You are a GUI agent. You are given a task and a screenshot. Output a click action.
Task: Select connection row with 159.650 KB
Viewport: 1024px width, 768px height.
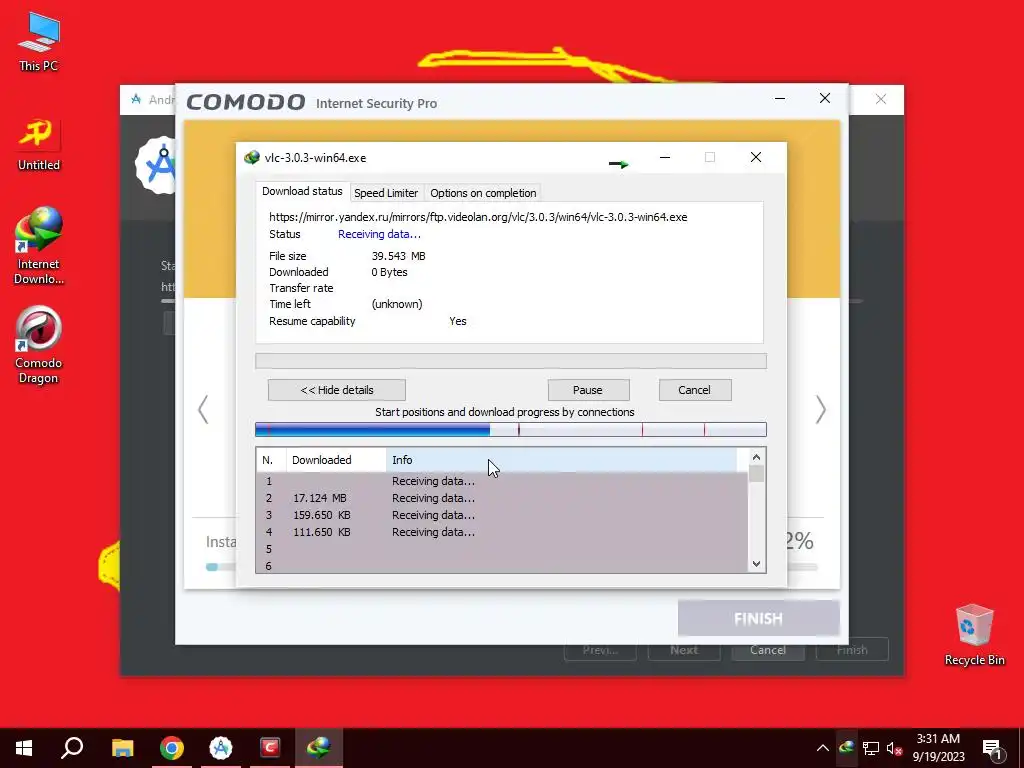[x=502, y=515]
